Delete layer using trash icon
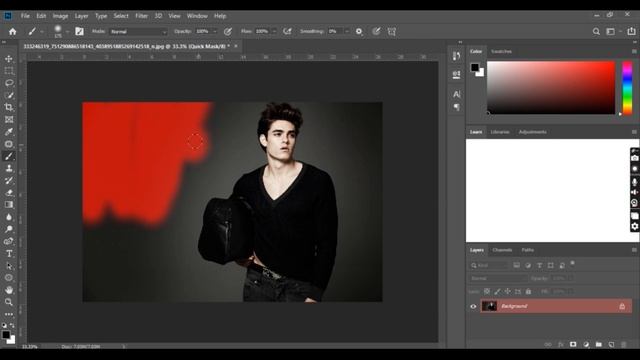This screenshot has width=640, height=360. point(624,344)
